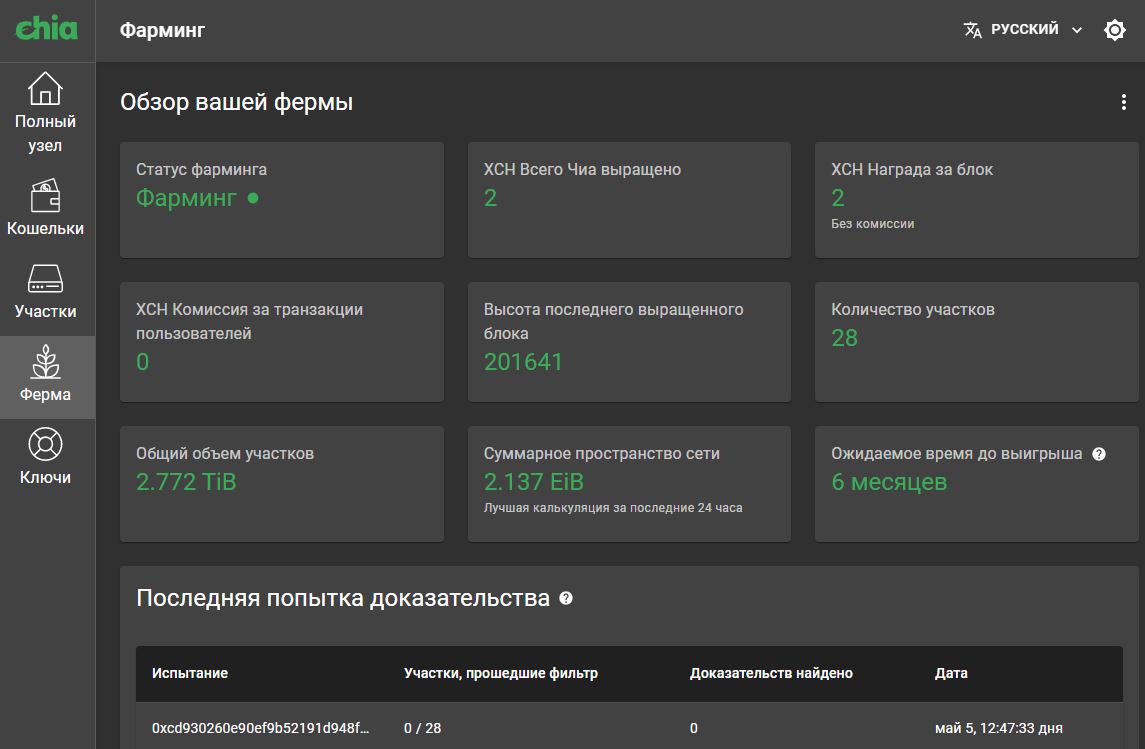Image resolution: width=1145 pixels, height=749 pixels.
Task: Open farm overview three-dot menu
Action: point(1123,102)
